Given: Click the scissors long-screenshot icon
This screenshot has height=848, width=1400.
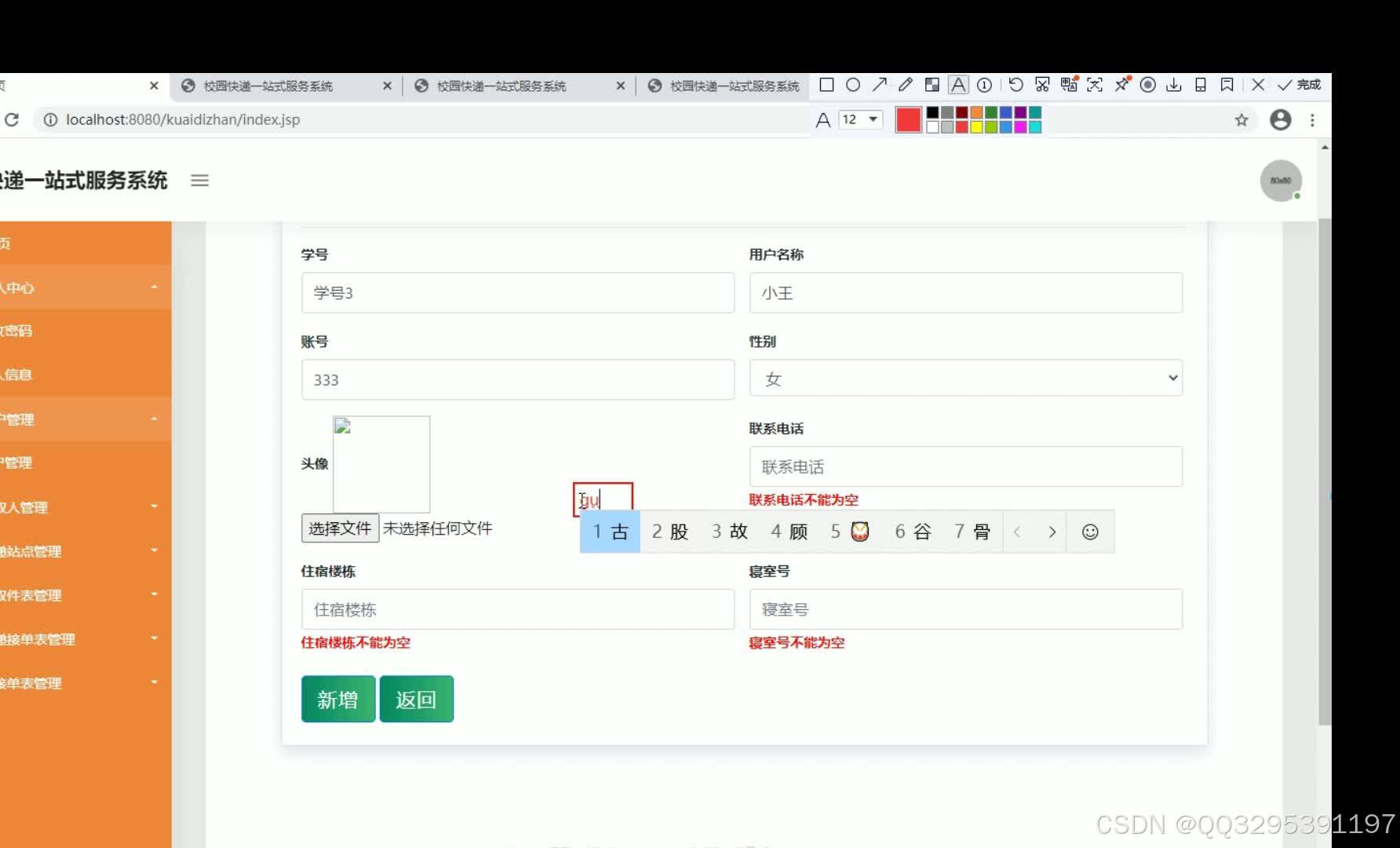Looking at the screenshot, I should (x=1042, y=85).
